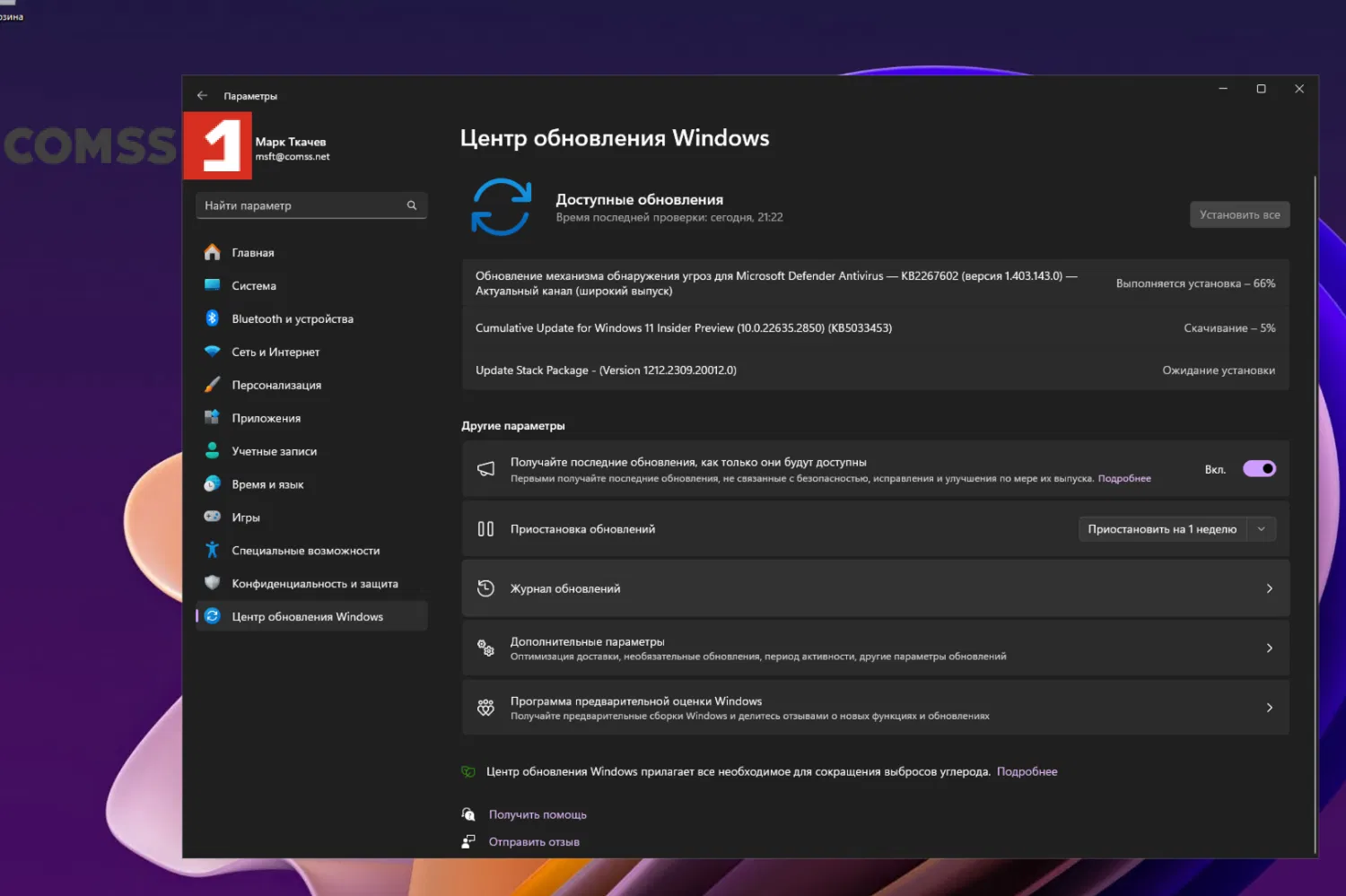This screenshot has width=1346, height=896.
Task: Open Главная in the sidebar
Action: point(311,253)
